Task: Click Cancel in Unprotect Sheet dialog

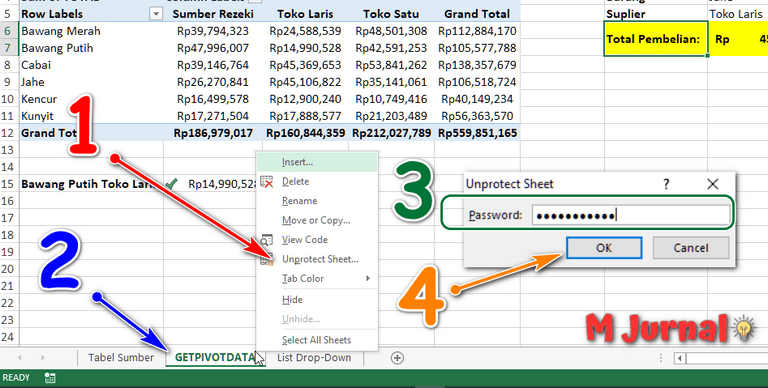Action: [691, 248]
